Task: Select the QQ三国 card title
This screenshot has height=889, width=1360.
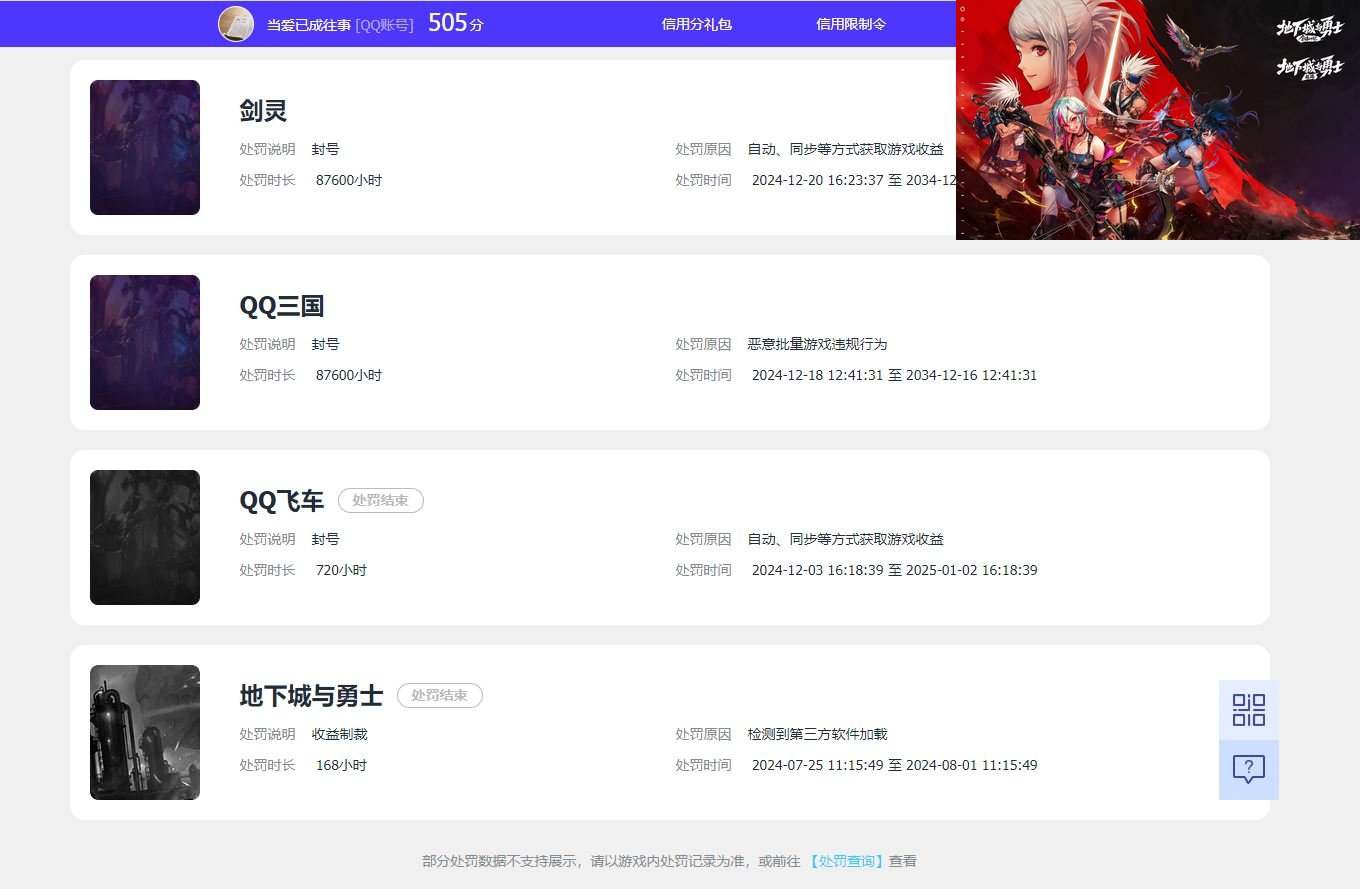Action: pyautogui.click(x=282, y=306)
